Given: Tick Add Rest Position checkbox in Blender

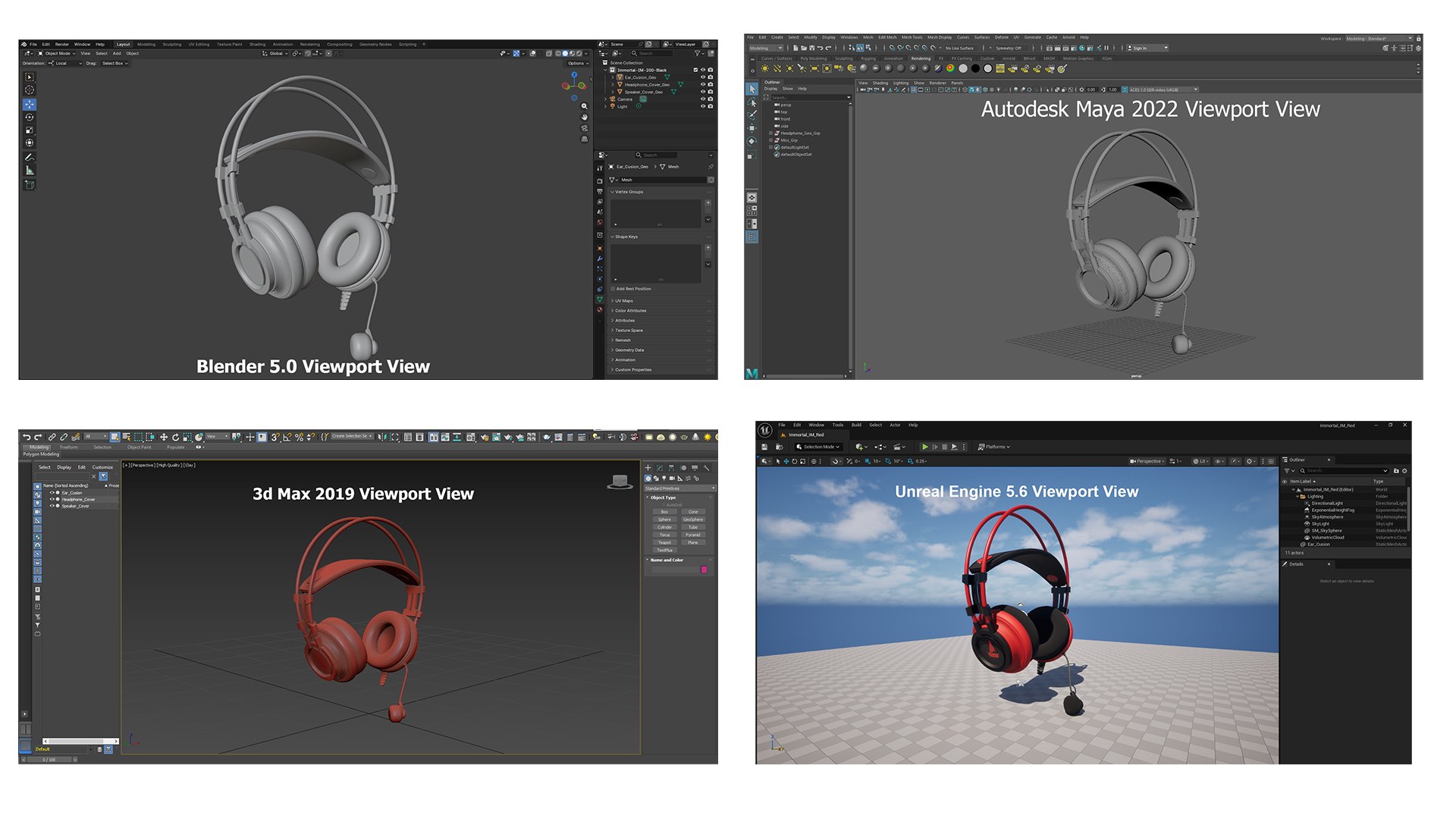Looking at the screenshot, I should point(613,289).
